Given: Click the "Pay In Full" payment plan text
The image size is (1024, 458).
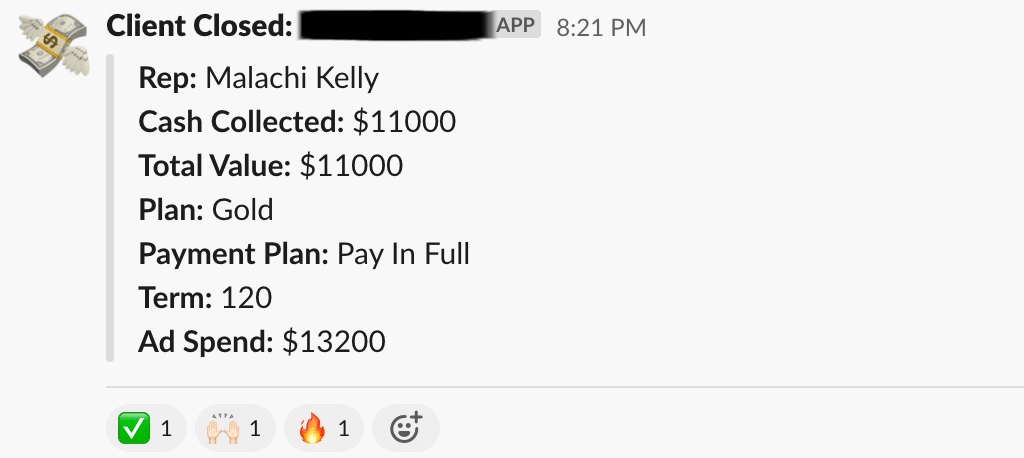Looking at the screenshot, I should [404, 254].
